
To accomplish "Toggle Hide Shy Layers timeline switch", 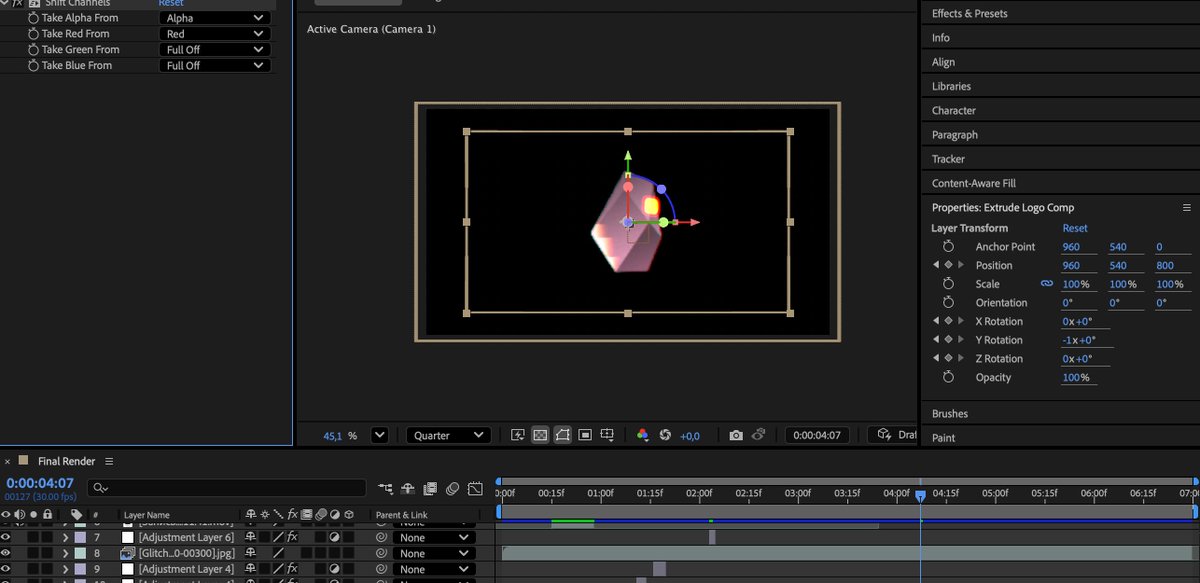I will (408, 488).
